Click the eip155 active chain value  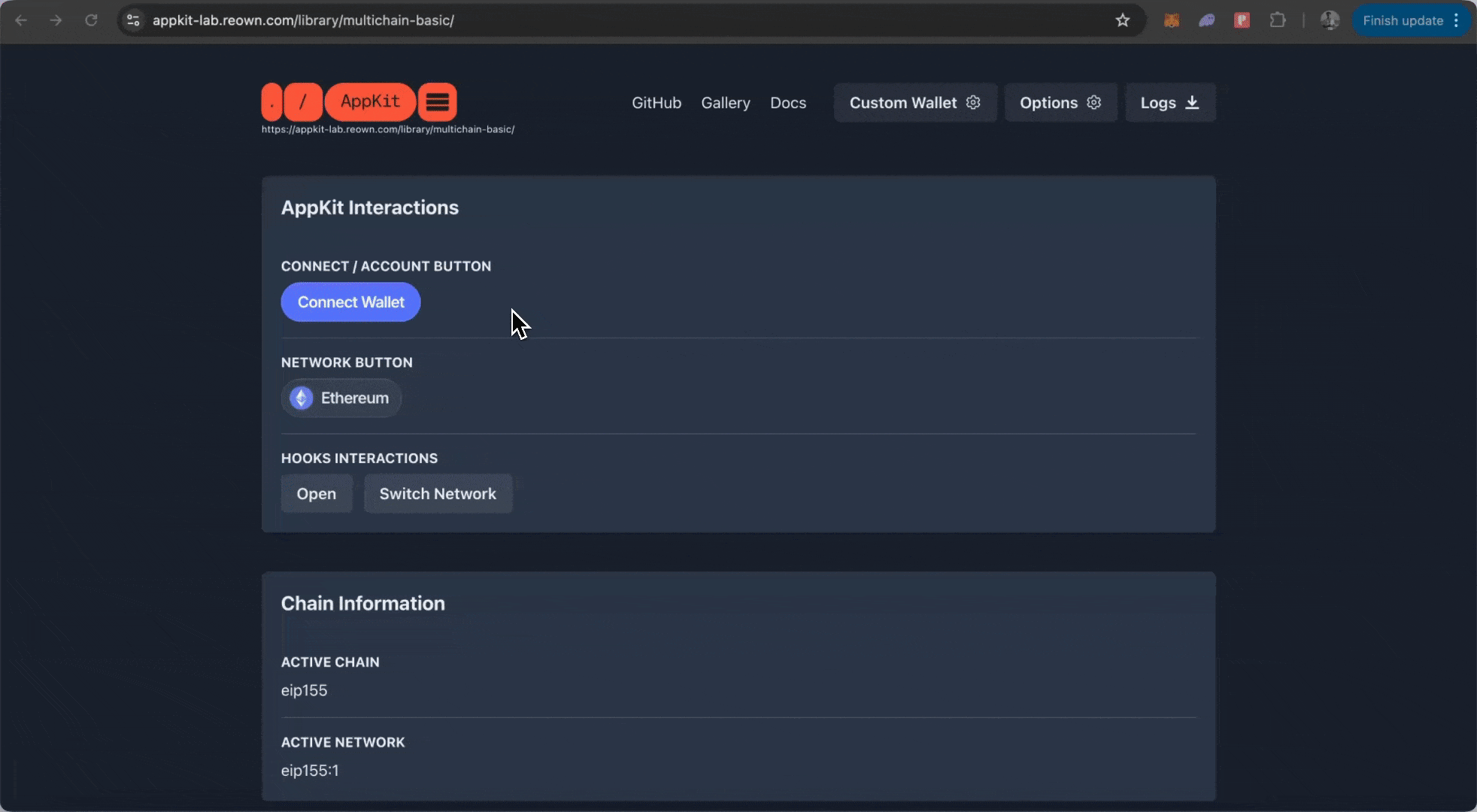[x=305, y=690]
